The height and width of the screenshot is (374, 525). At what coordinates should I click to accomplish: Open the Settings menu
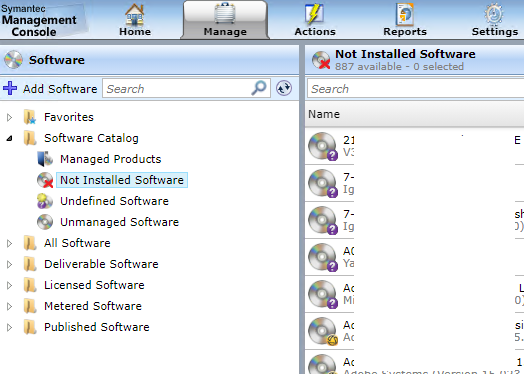pos(495,20)
